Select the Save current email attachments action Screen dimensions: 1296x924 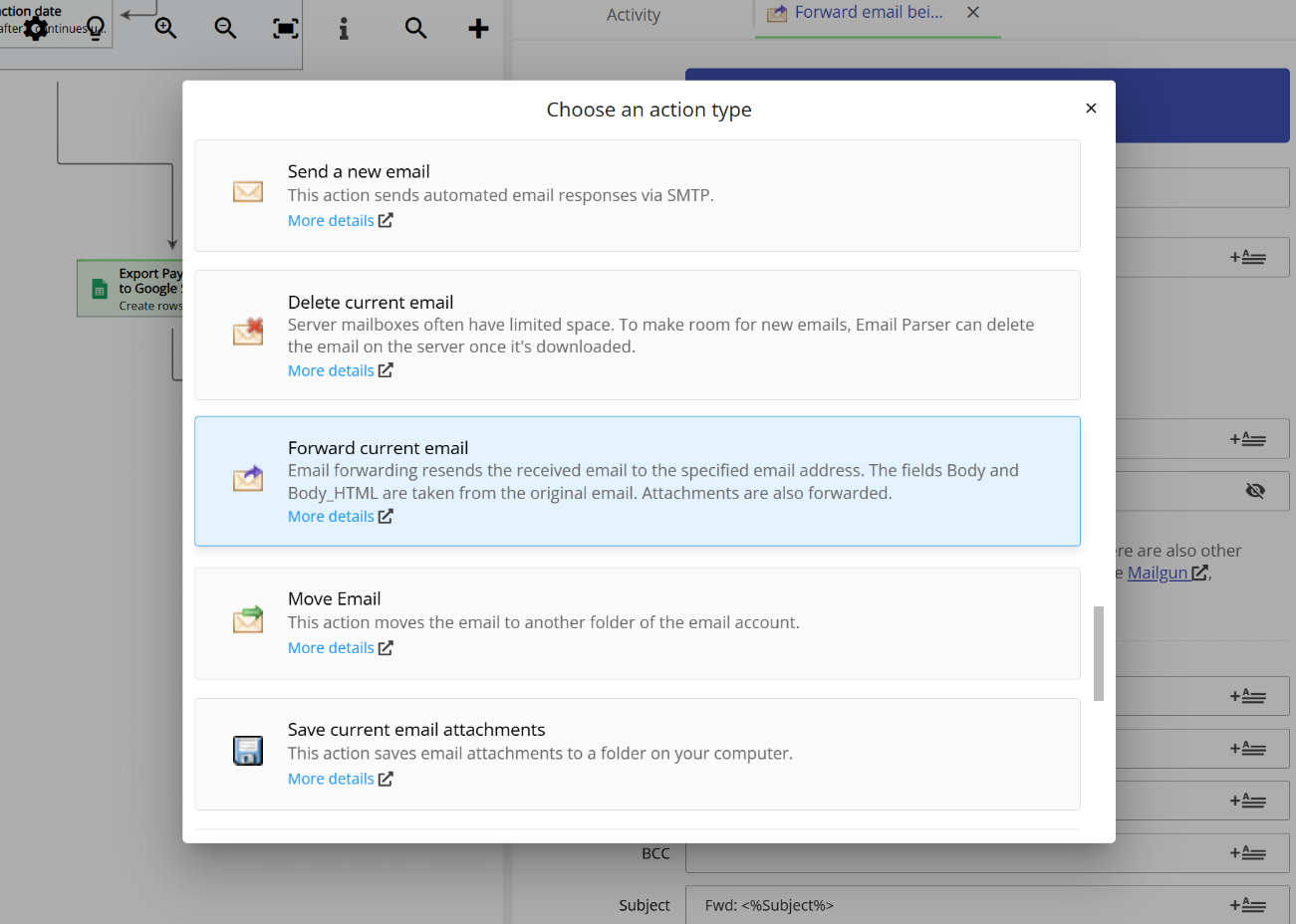coord(638,752)
